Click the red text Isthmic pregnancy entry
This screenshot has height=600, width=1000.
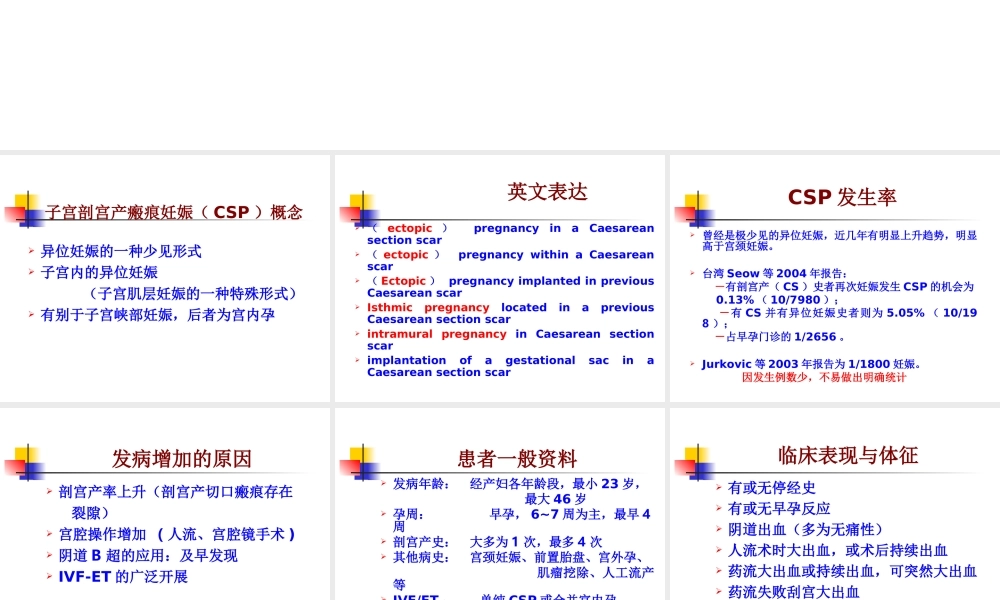pos(427,307)
